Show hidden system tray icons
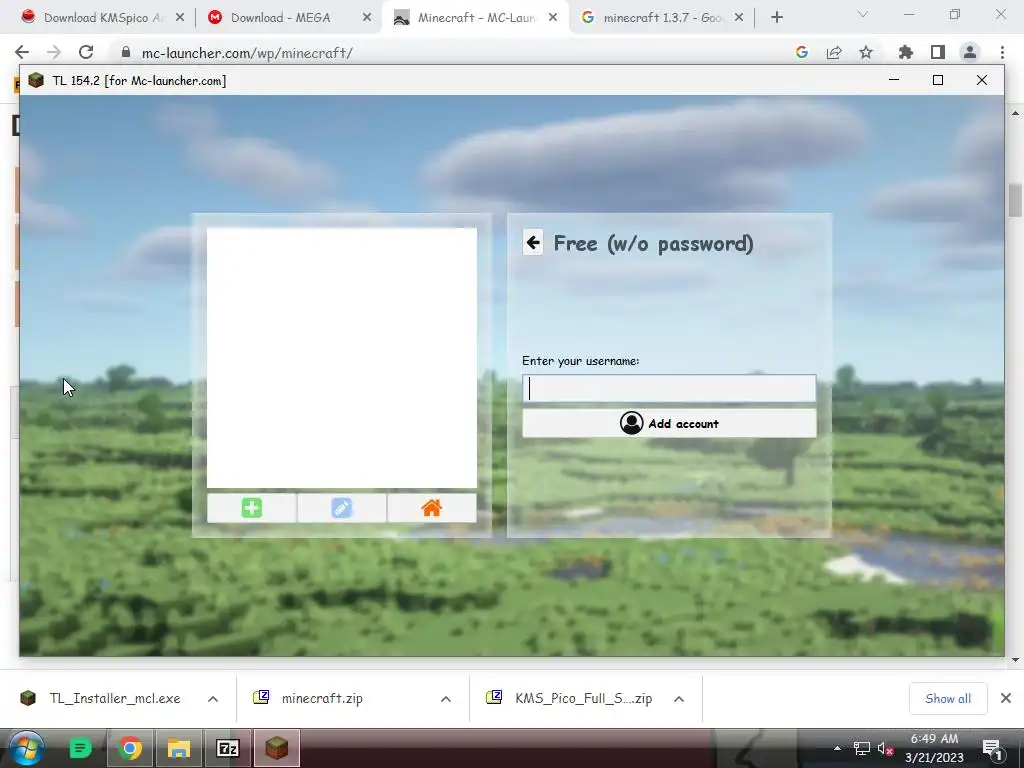1024x768 pixels. click(837, 748)
